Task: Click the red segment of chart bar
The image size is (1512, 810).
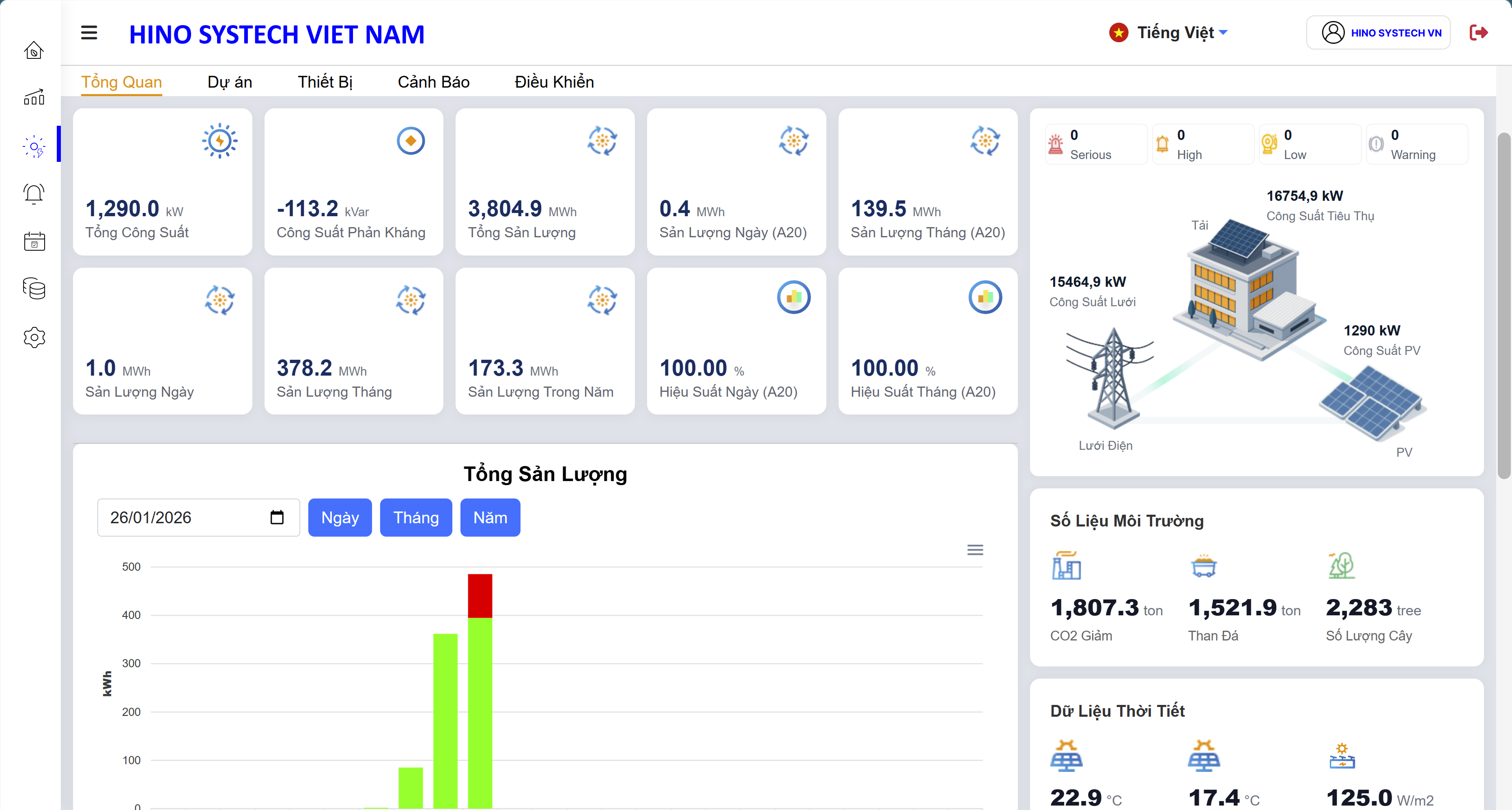Action: point(480,595)
